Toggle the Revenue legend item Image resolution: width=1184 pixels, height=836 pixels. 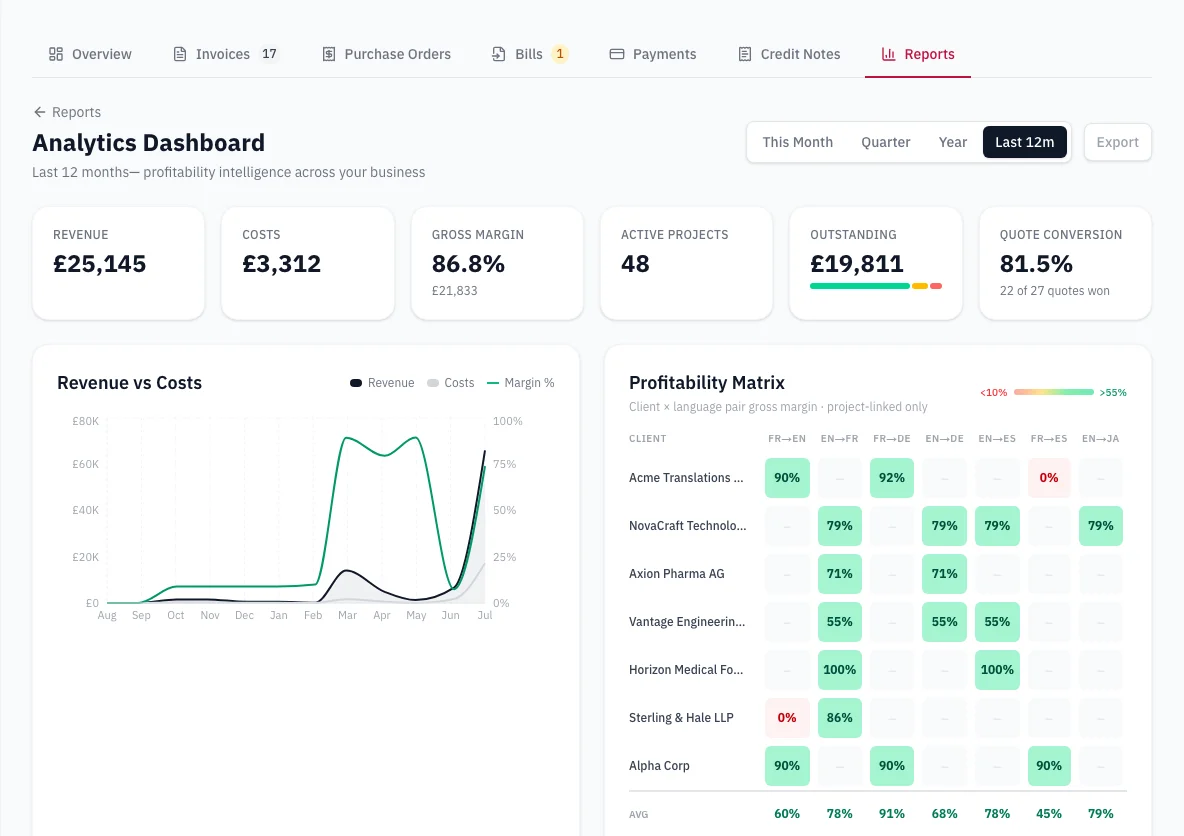point(382,383)
